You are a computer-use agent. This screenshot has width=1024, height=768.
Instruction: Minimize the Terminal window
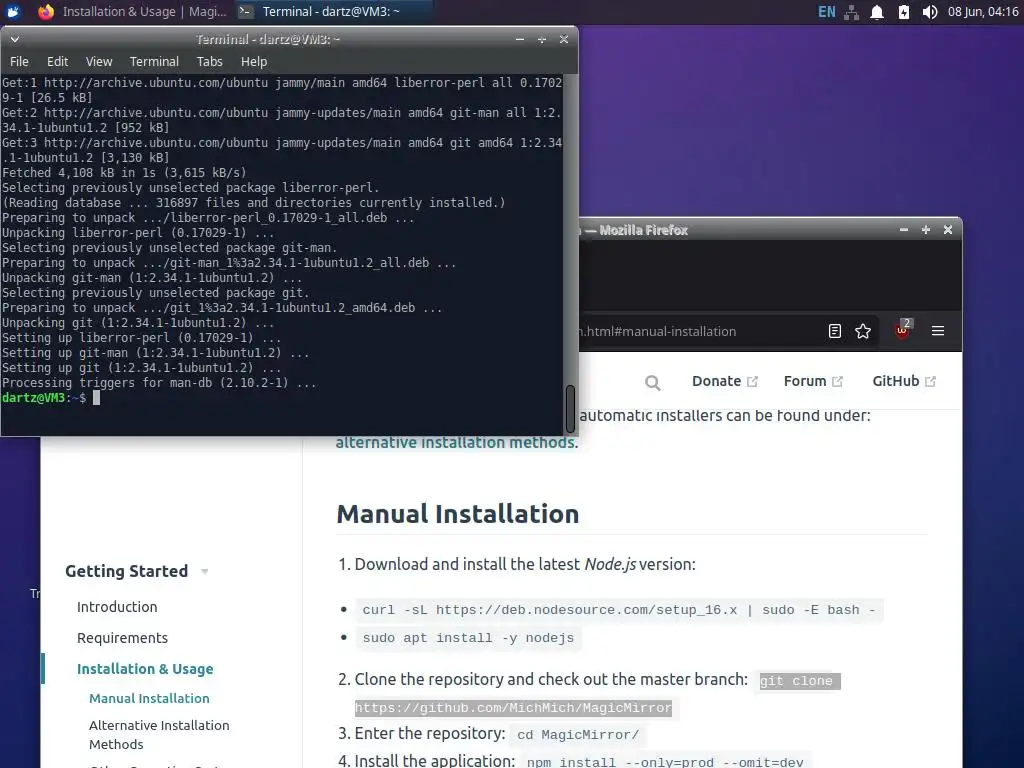coord(520,39)
